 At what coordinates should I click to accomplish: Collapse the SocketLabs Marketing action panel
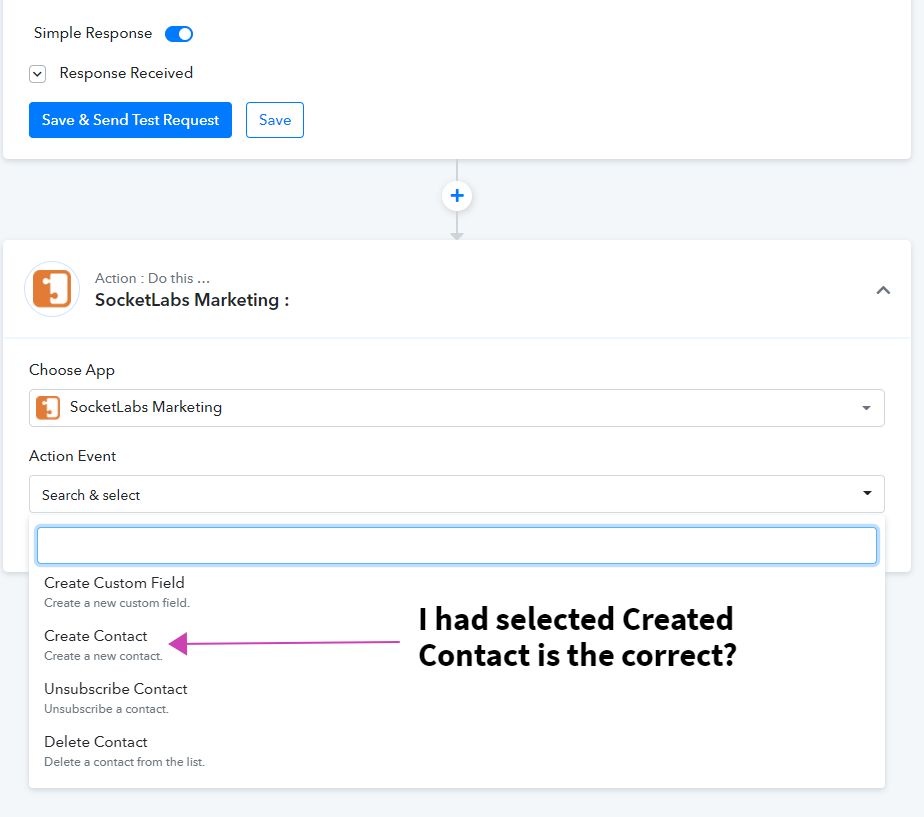point(883,290)
